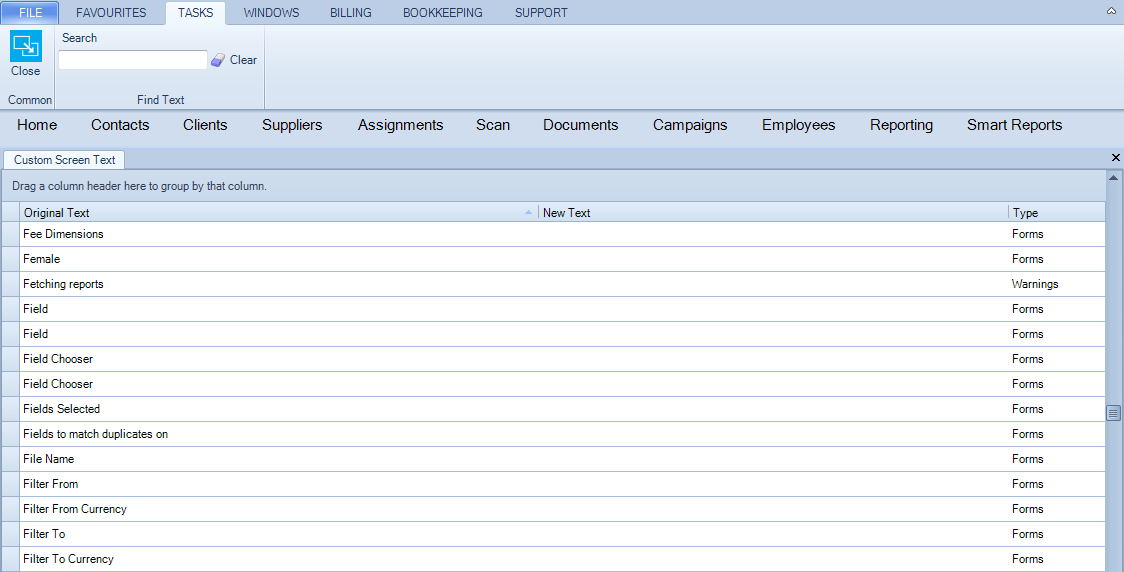Click the New Text cell for Female
Screen dimensions: 1124x572
[773, 259]
